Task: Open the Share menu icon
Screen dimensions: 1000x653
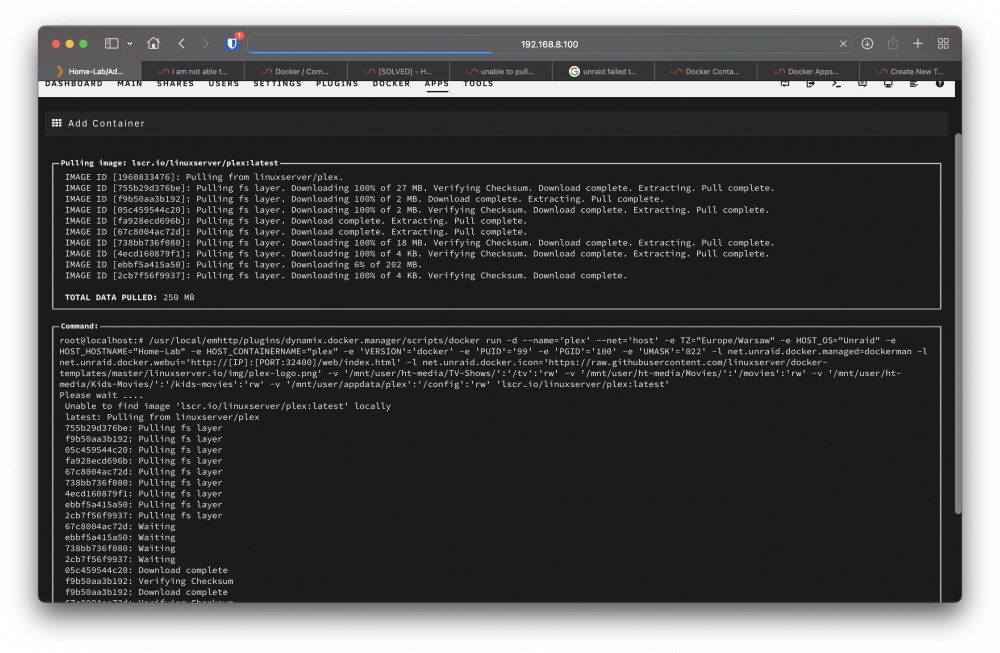Action: (x=893, y=43)
